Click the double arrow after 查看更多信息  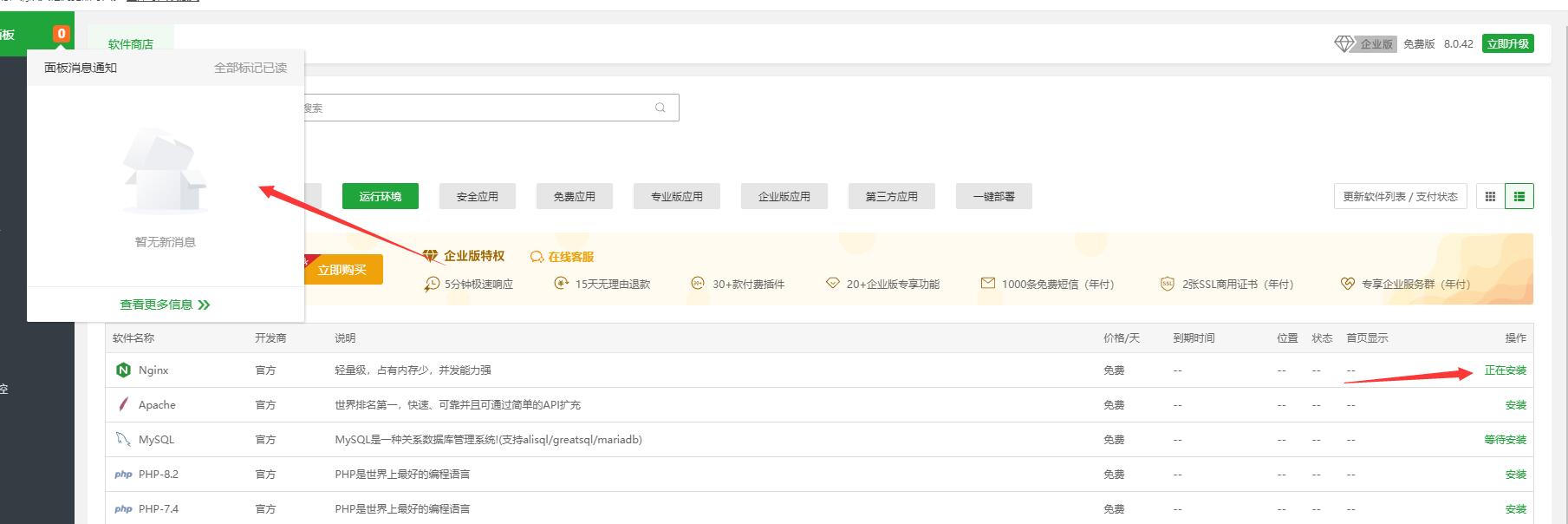click(205, 305)
